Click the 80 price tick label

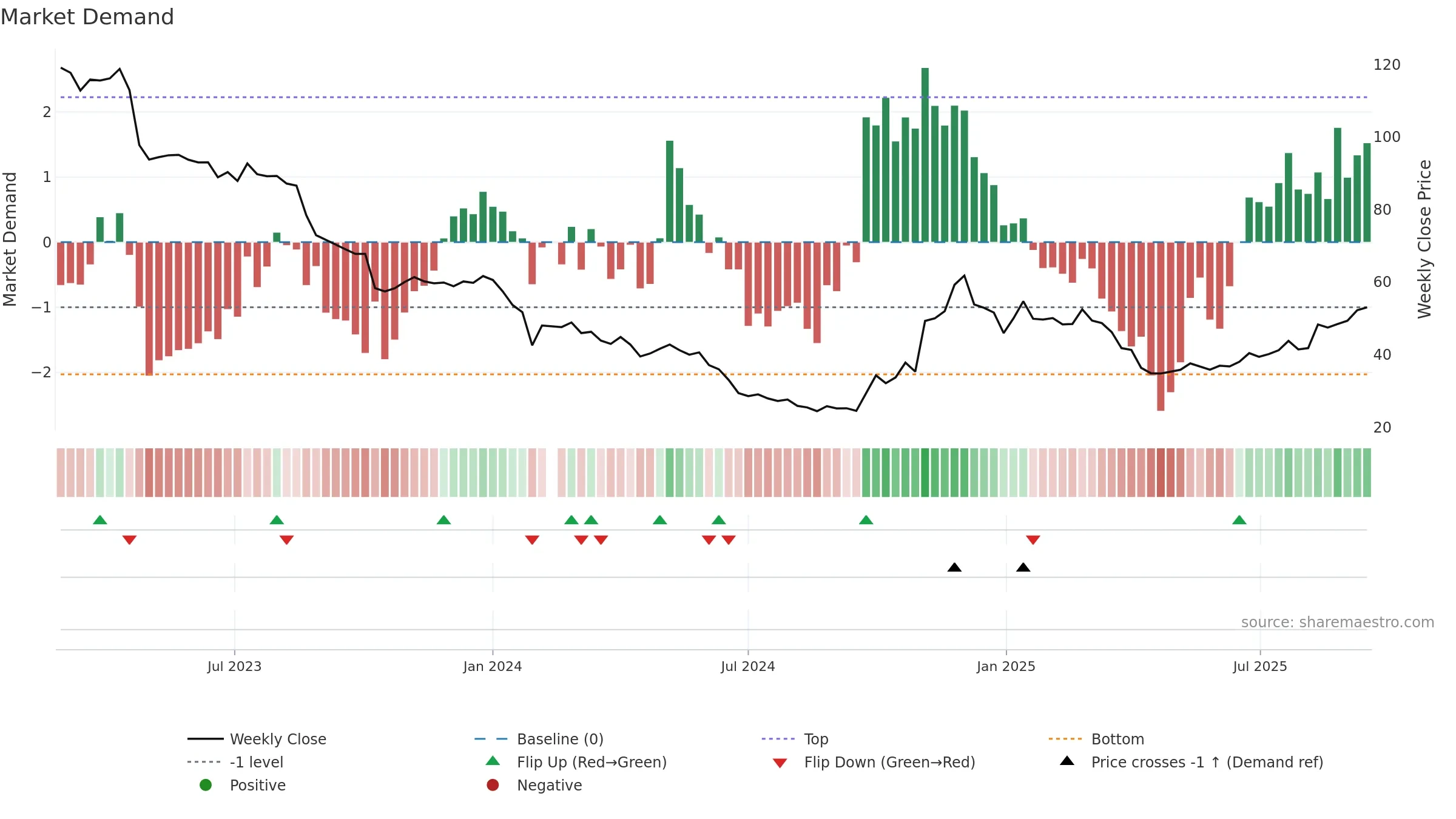pos(1383,209)
